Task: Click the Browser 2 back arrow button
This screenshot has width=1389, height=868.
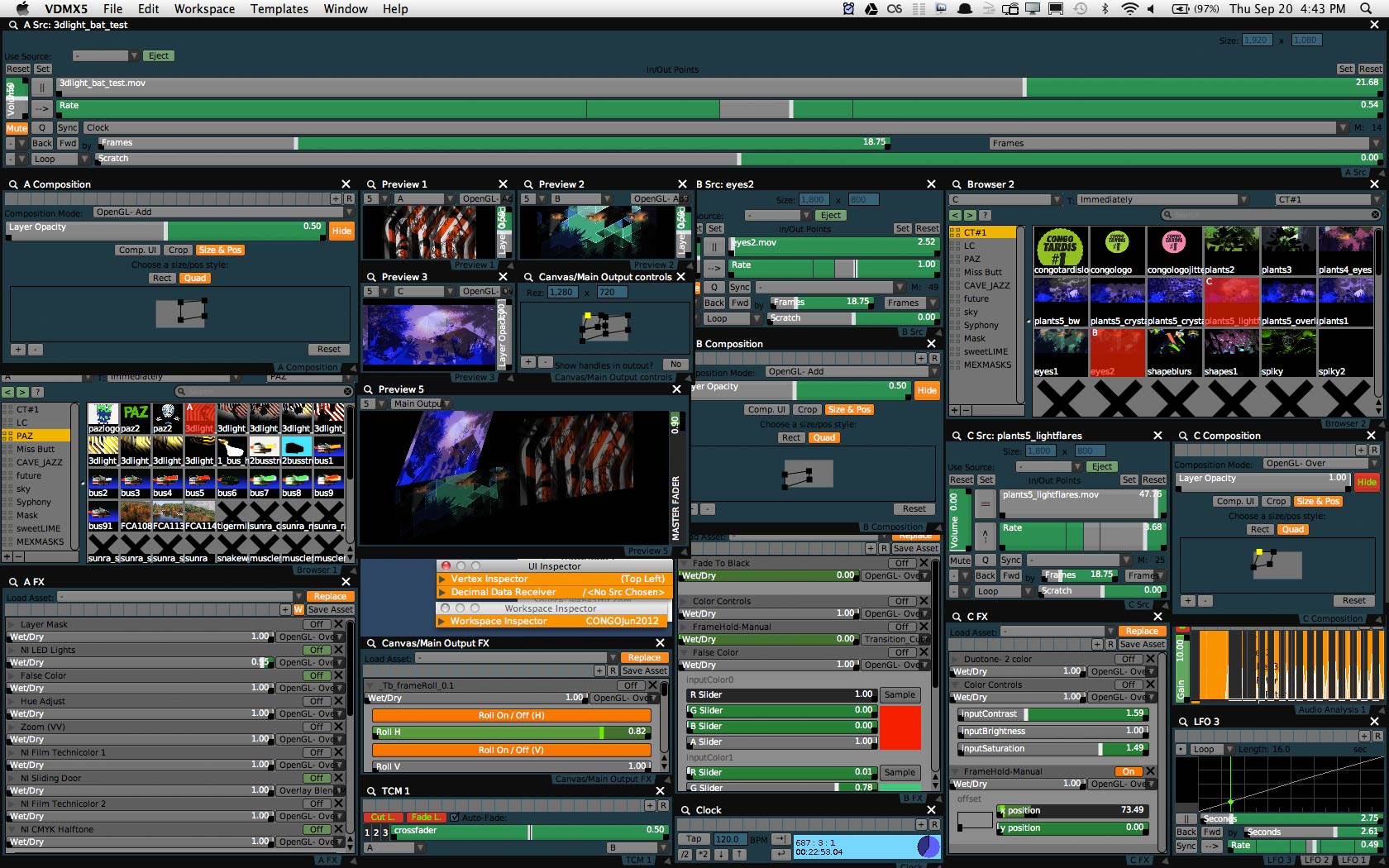Action: tap(955, 215)
